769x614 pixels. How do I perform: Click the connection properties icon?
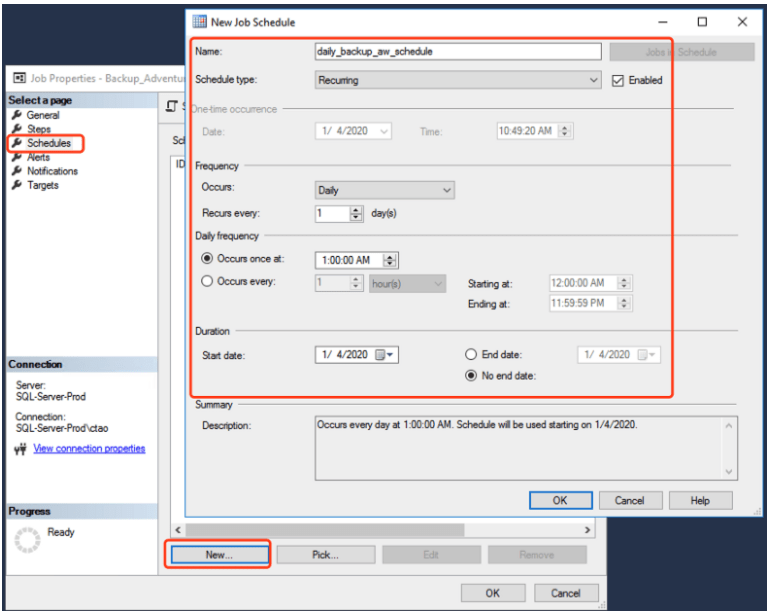[x=19, y=449]
